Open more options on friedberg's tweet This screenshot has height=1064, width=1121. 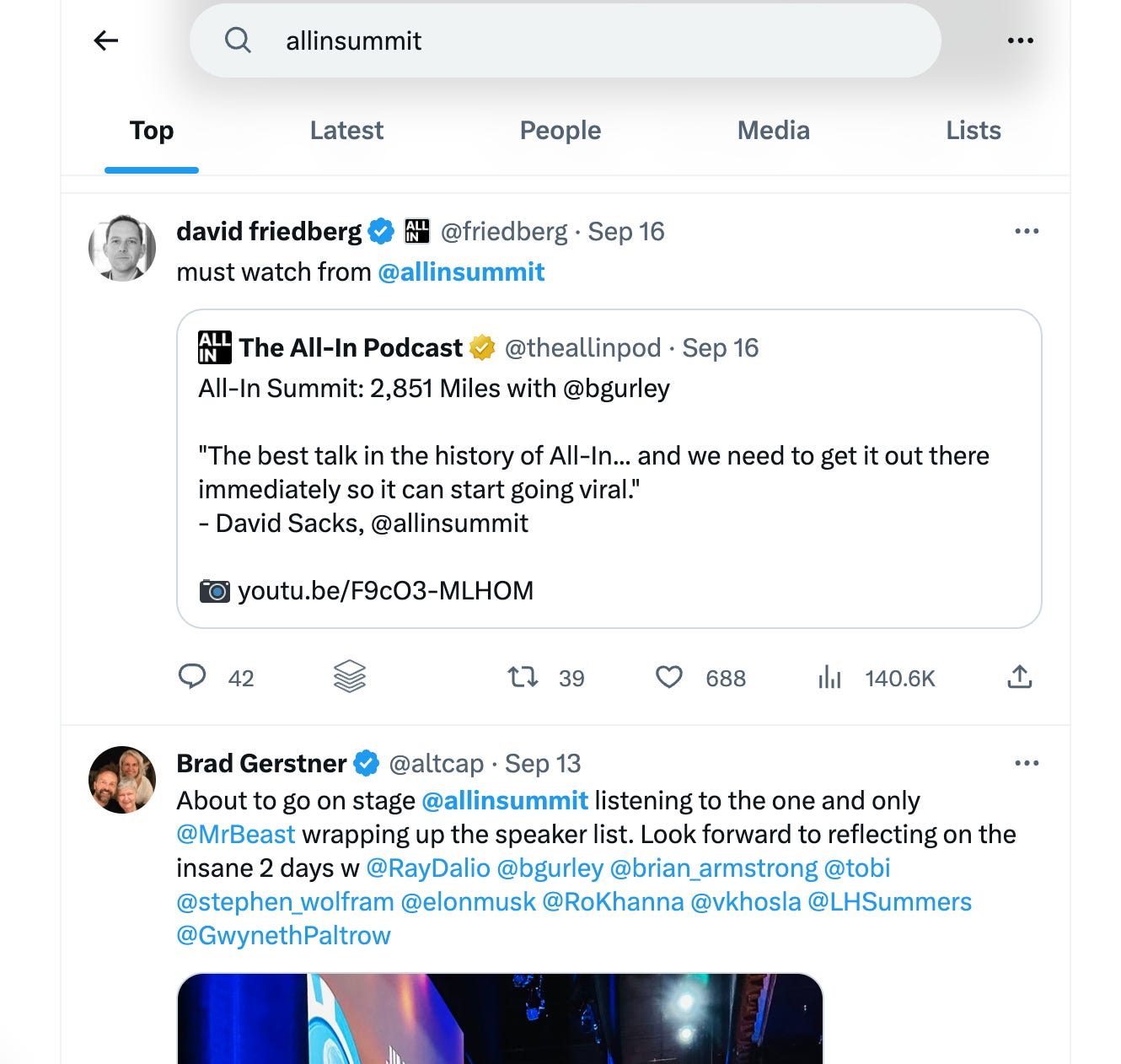pos(1026,231)
